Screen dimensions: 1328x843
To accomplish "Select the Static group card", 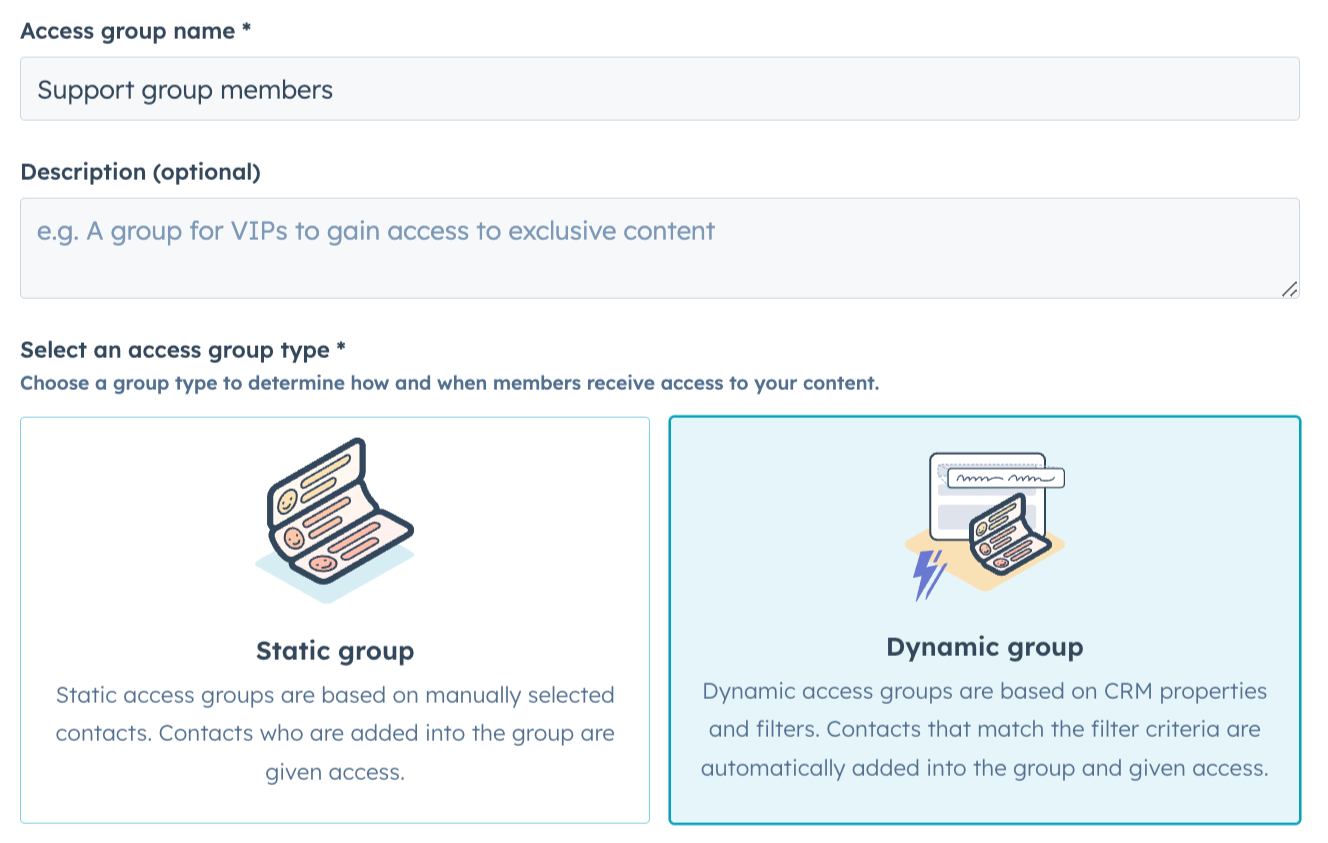I will pyautogui.click(x=335, y=620).
